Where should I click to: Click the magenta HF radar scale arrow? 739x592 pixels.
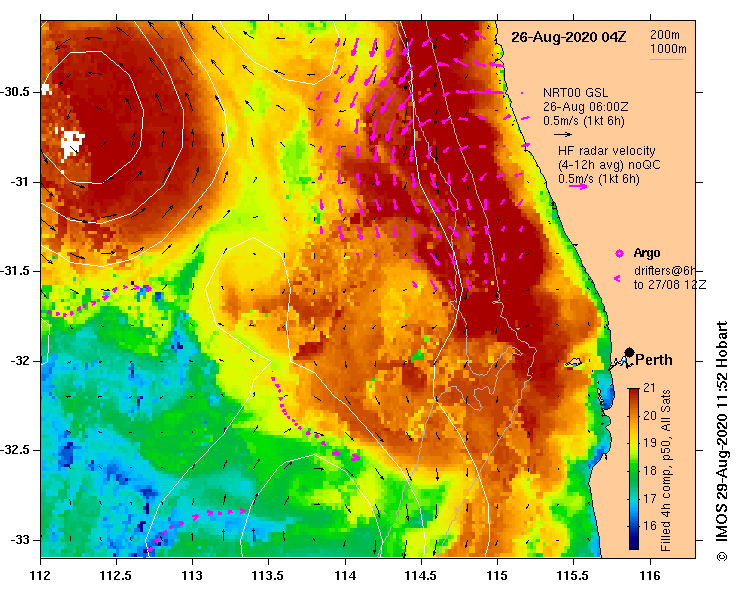coord(578,187)
